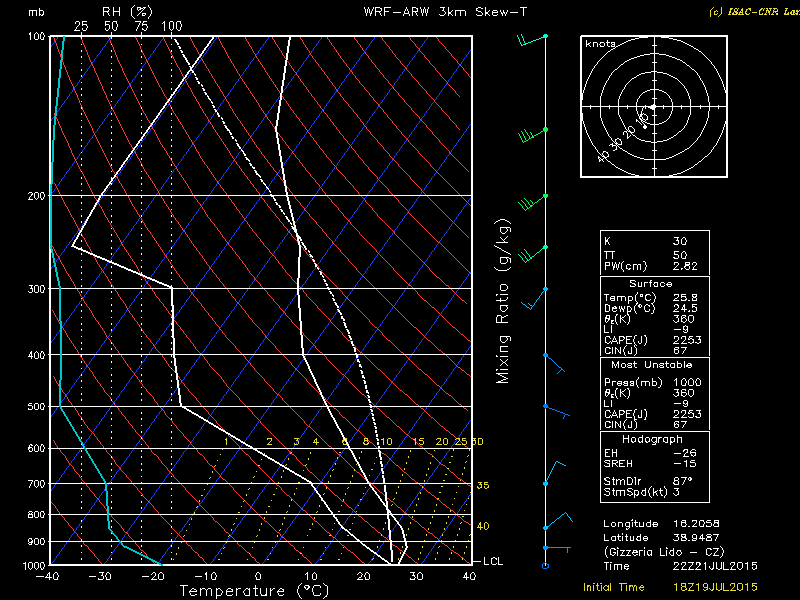Click the RH (%) axis label

click(127, 12)
